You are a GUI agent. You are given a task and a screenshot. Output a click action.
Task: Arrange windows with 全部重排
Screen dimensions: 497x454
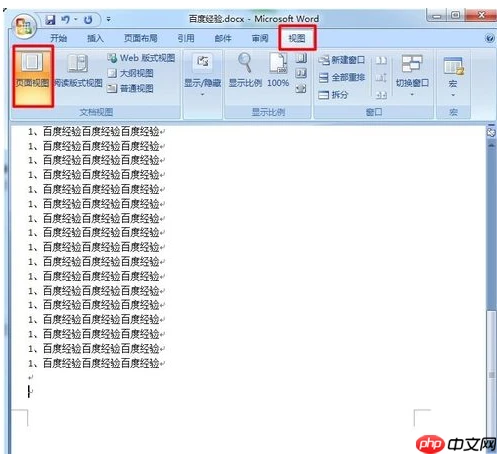click(341, 78)
